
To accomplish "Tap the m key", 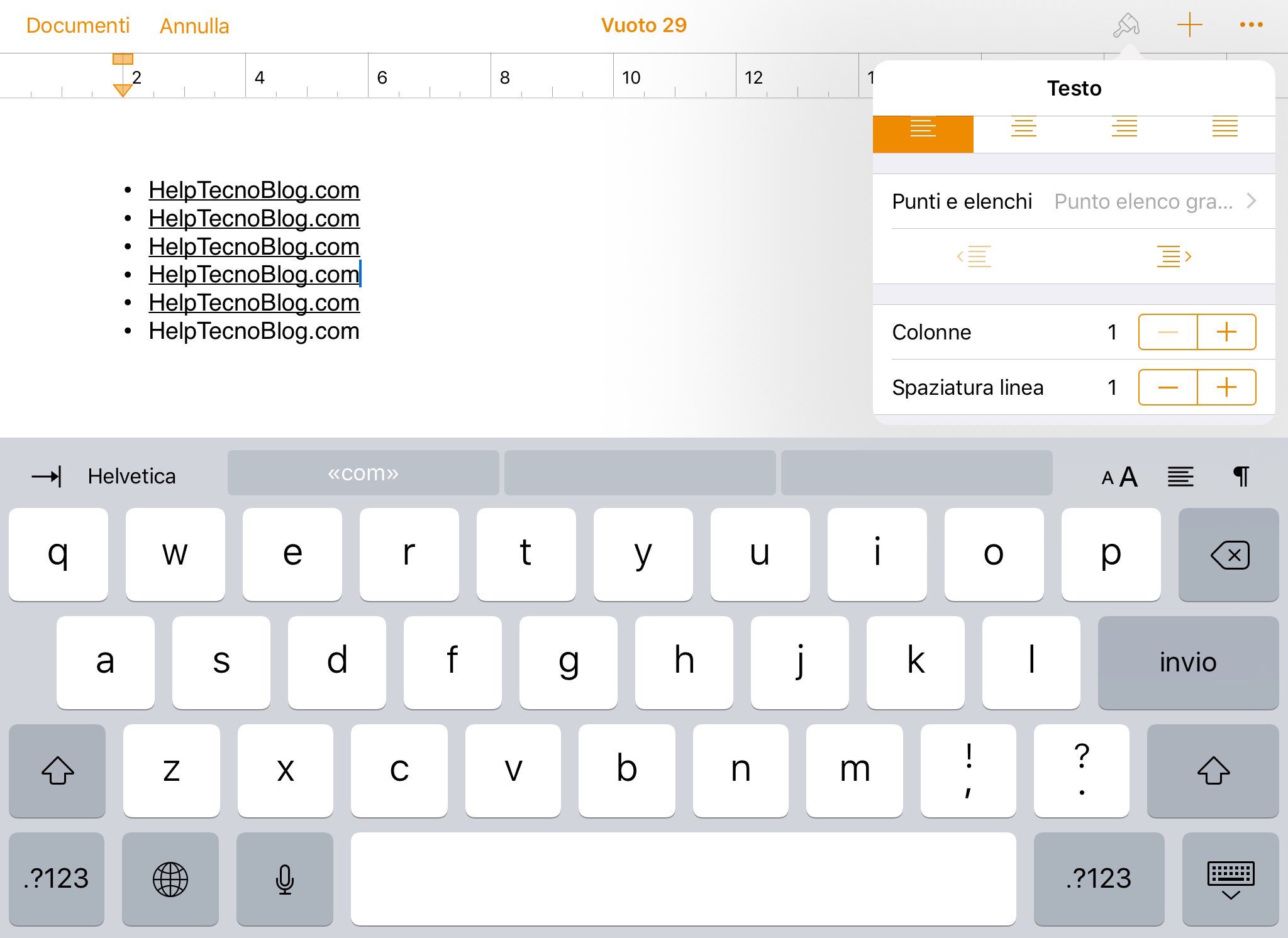I will click(855, 771).
